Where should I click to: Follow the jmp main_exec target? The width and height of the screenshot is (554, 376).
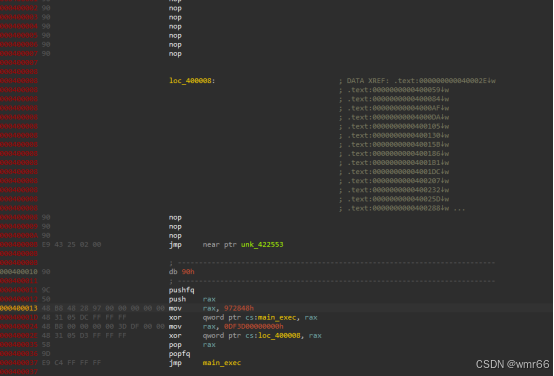pos(222,363)
